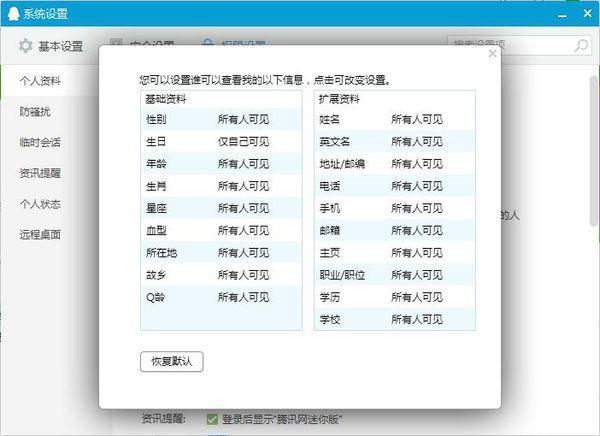Go to 资讯提醒 in the sidebar
The width and height of the screenshot is (600, 436).
(x=40, y=173)
